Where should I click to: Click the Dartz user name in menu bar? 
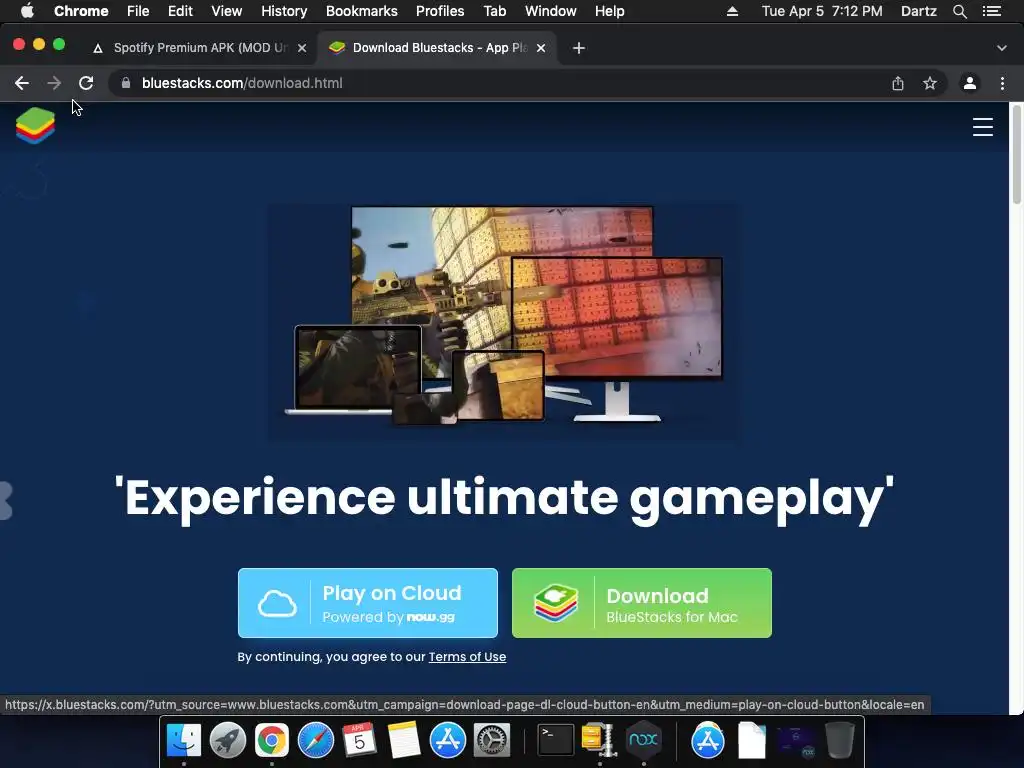[918, 11]
